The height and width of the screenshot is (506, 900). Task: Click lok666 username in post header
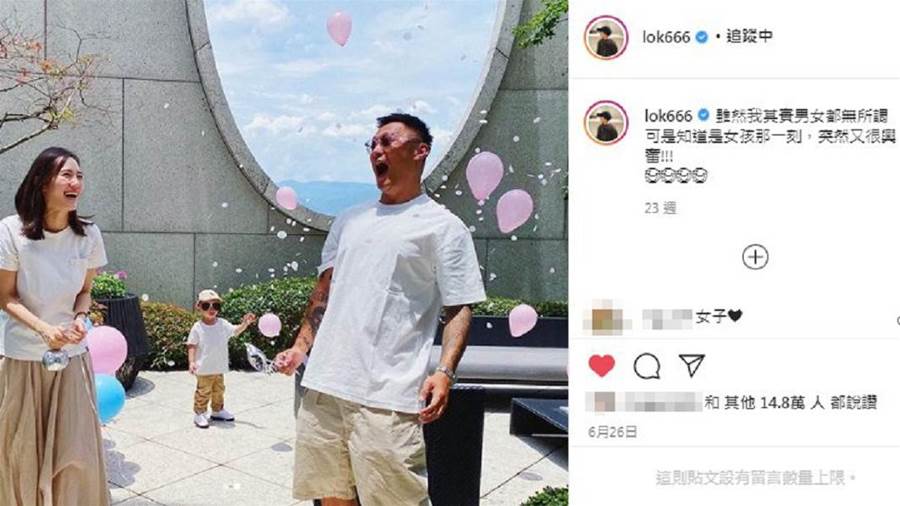point(666,37)
